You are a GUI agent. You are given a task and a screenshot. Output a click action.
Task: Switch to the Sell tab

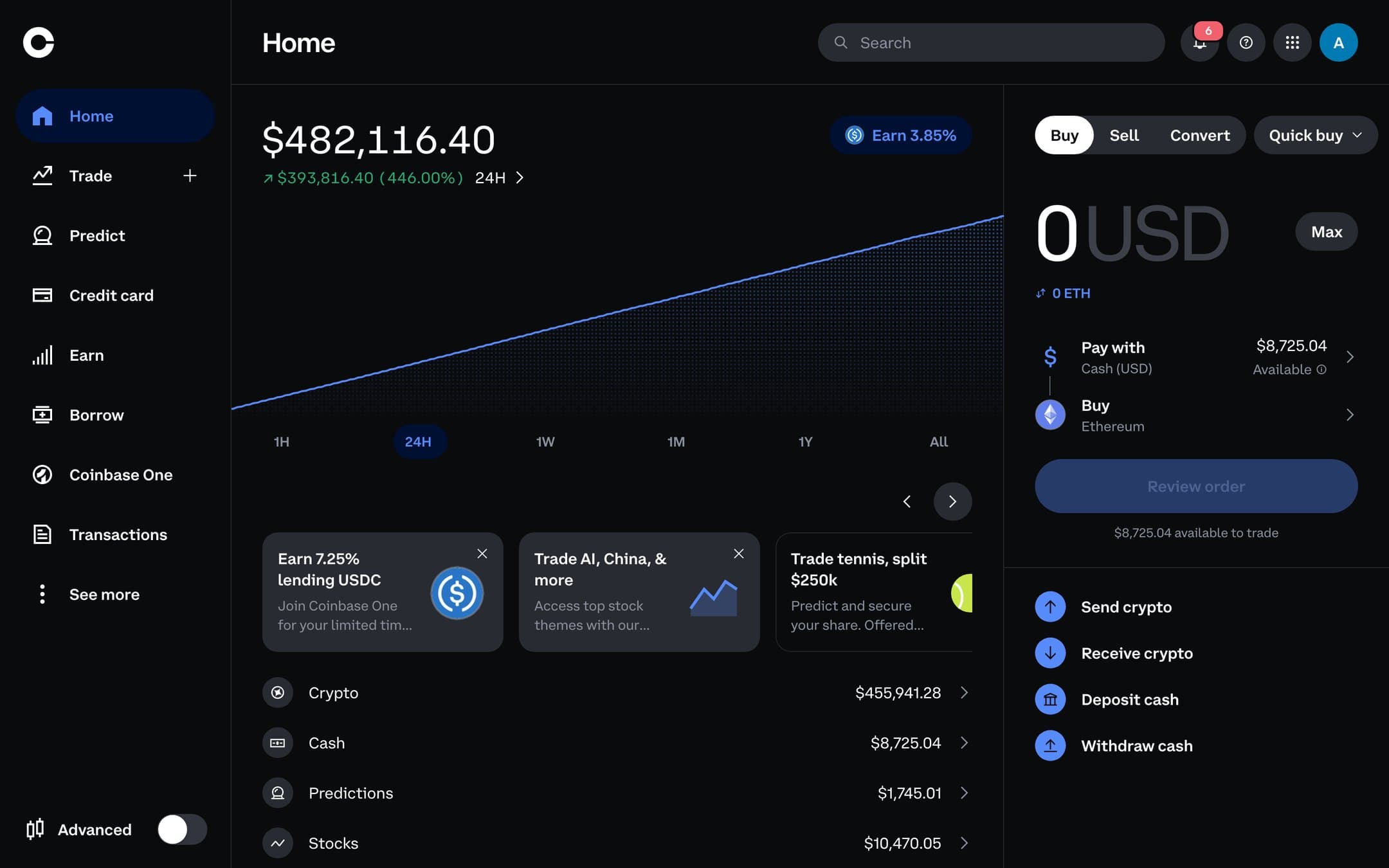[x=1124, y=135]
